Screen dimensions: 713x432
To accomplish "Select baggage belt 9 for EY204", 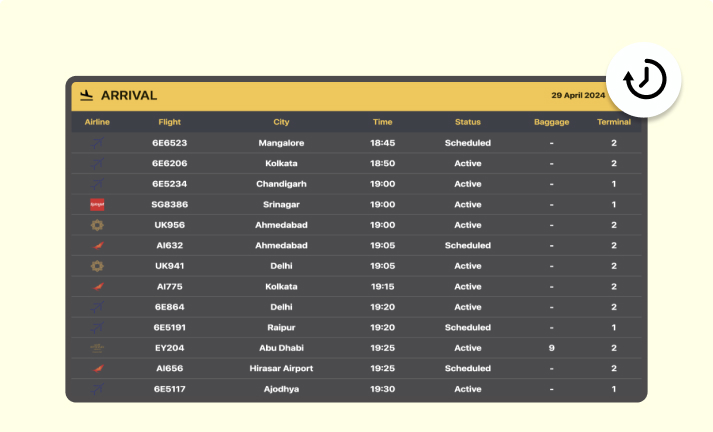I will [x=552, y=348].
